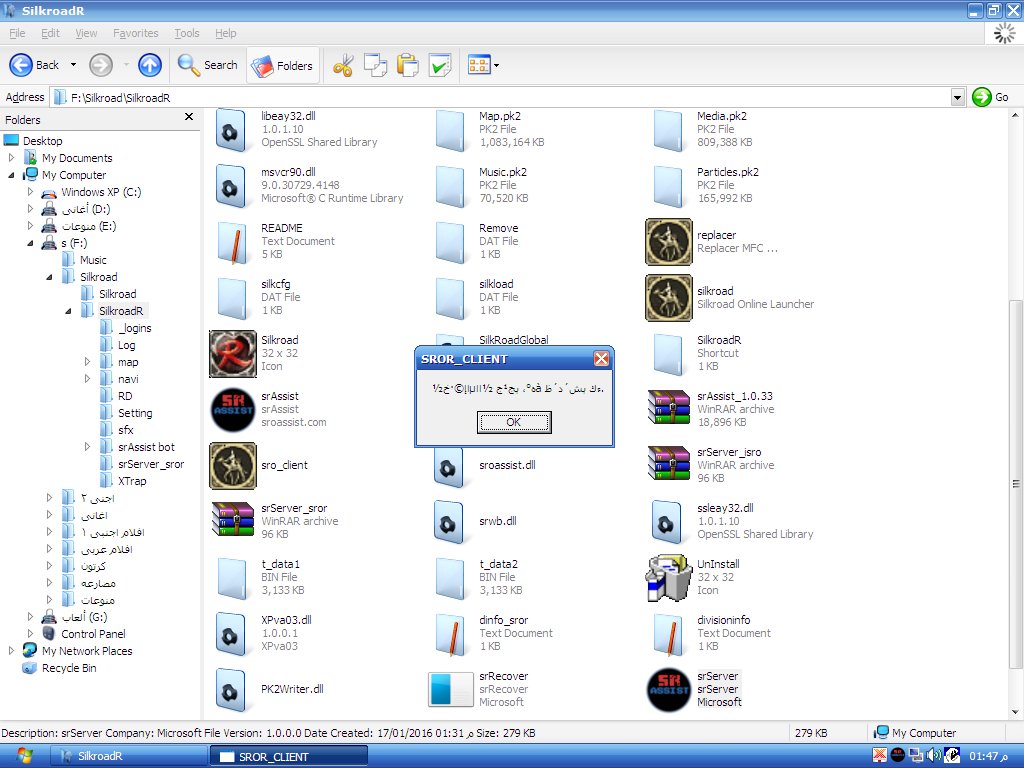Select the replacer application icon

669,242
